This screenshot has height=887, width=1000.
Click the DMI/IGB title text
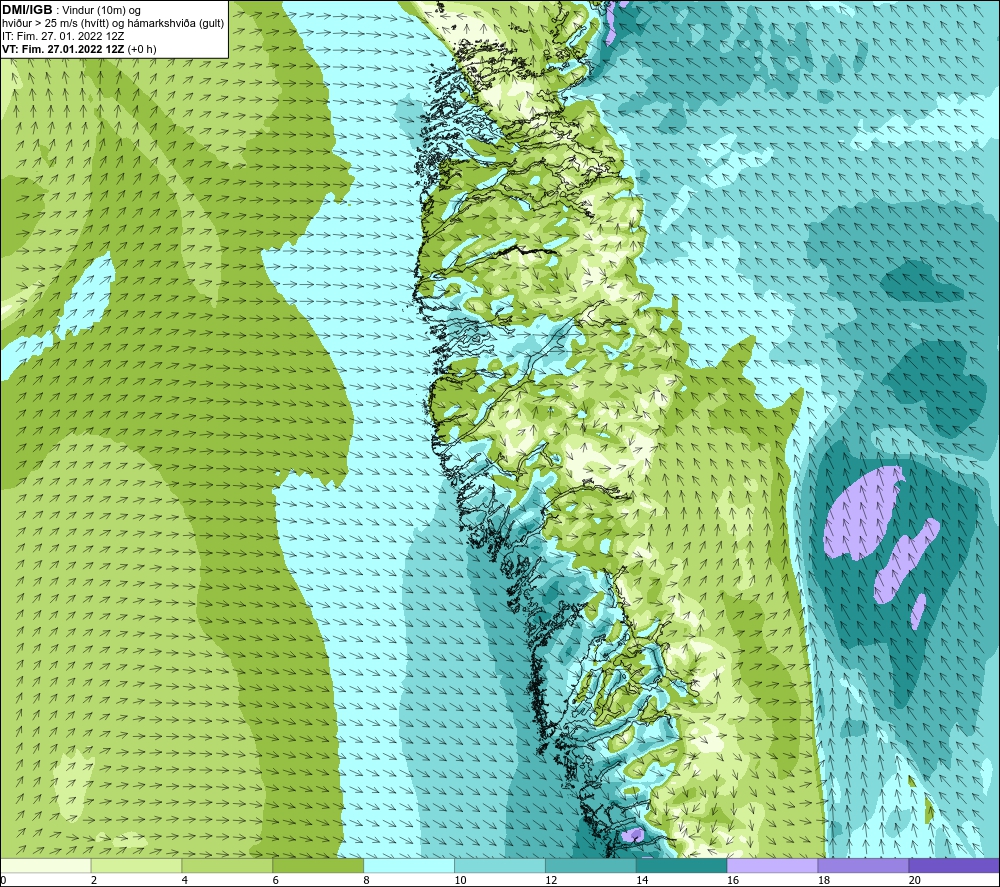coord(27,10)
